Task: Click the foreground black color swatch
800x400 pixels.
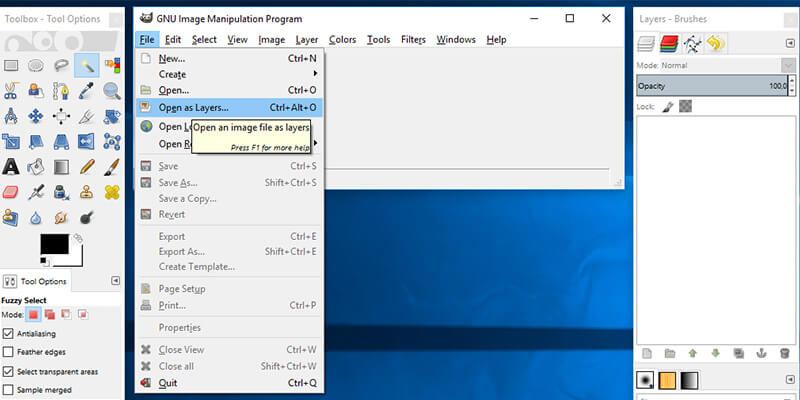Action: tap(54, 244)
